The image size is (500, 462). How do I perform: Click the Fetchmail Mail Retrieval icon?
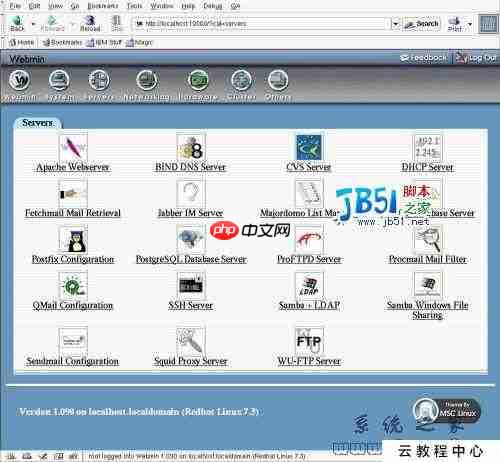click(x=73, y=193)
